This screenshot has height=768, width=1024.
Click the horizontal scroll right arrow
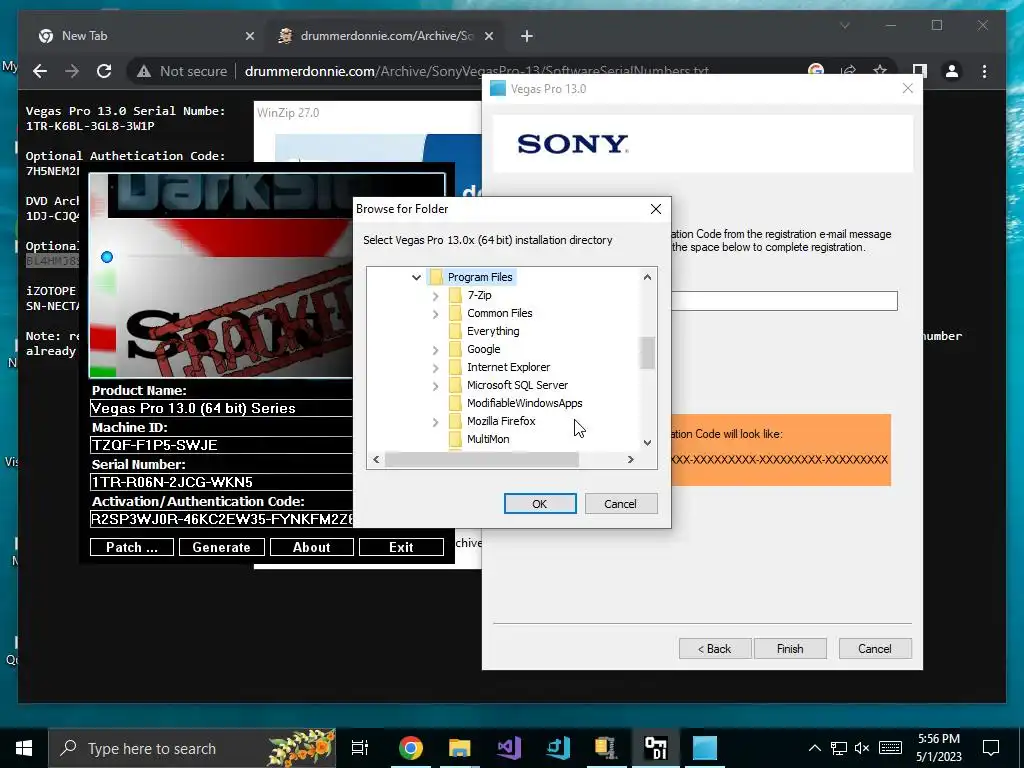pyautogui.click(x=630, y=460)
